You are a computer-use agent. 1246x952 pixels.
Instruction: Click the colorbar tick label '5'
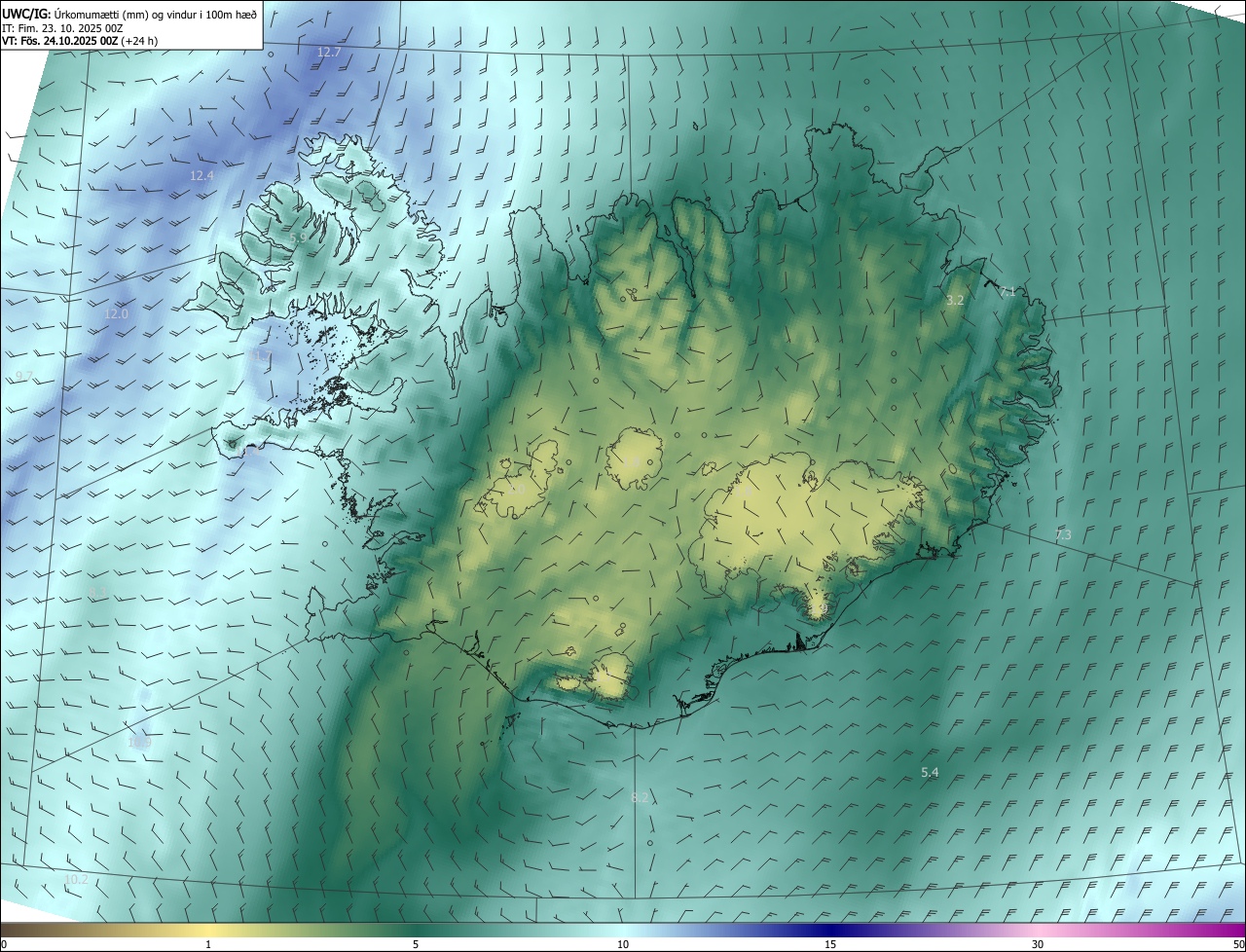pyautogui.click(x=416, y=944)
